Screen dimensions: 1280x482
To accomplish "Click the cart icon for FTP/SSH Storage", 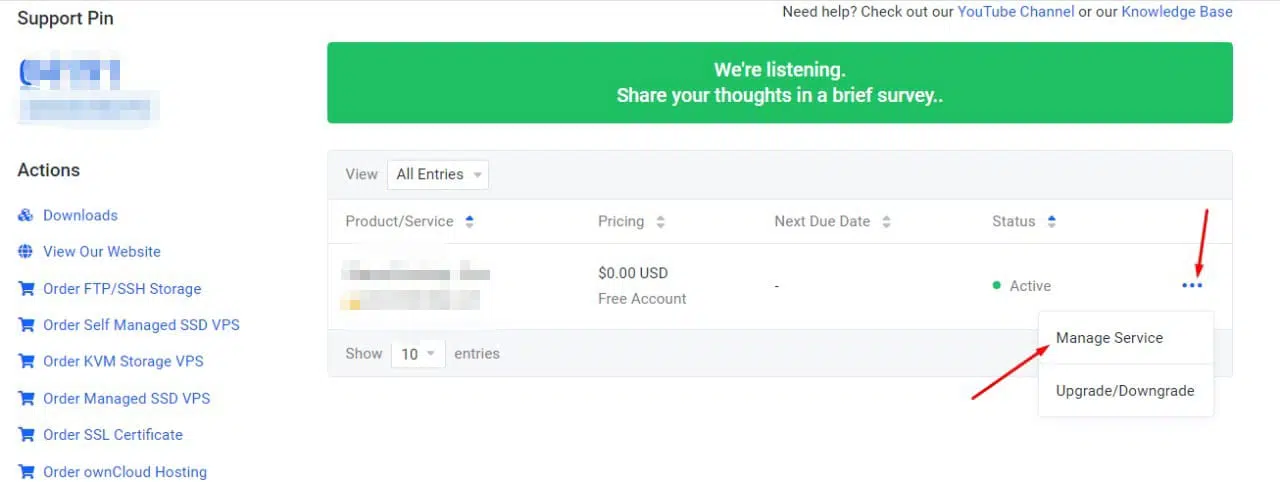I will point(26,289).
